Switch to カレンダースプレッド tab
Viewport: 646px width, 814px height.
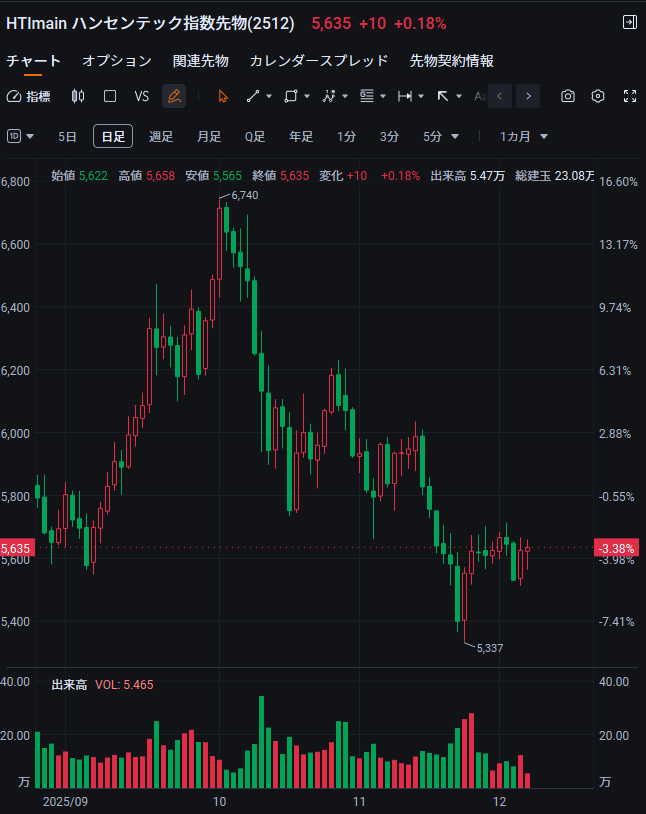[x=319, y=61]
